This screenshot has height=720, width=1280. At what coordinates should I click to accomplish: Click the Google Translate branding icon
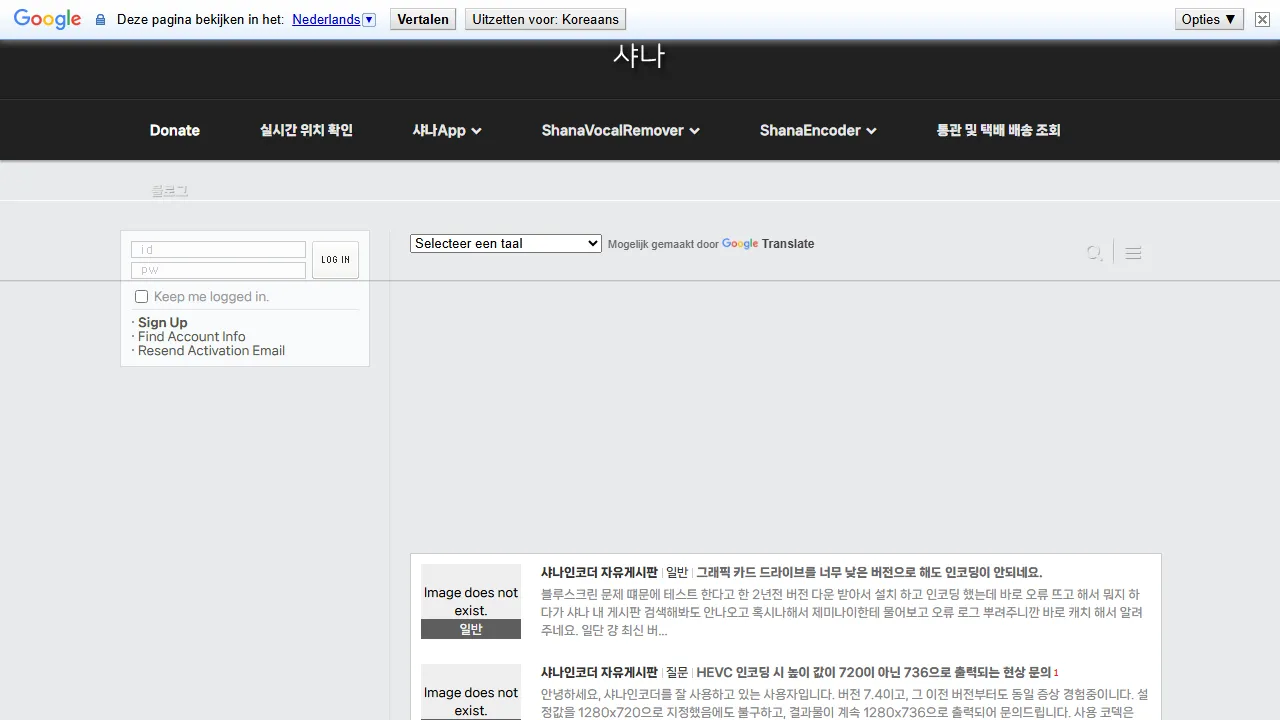click(x=740, y=244)
